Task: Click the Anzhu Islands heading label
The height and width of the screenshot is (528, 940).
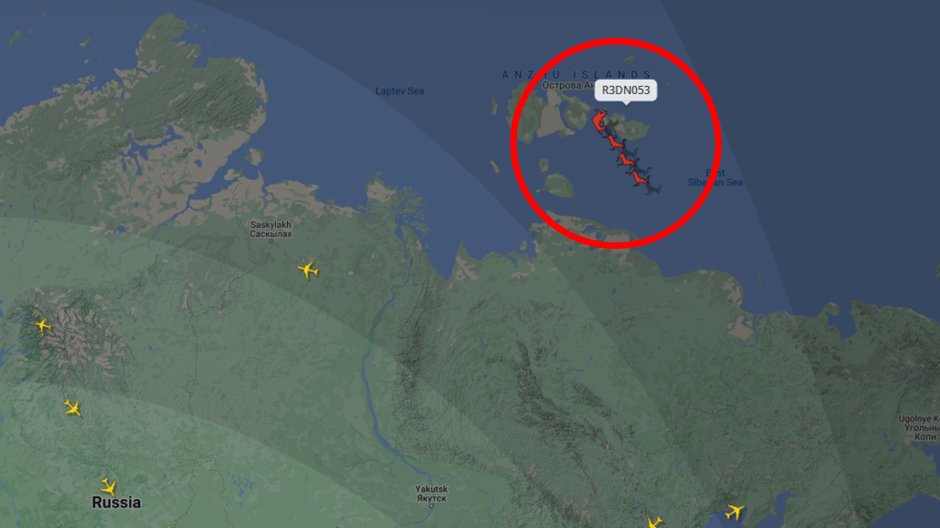Action: tap(576, 74)
